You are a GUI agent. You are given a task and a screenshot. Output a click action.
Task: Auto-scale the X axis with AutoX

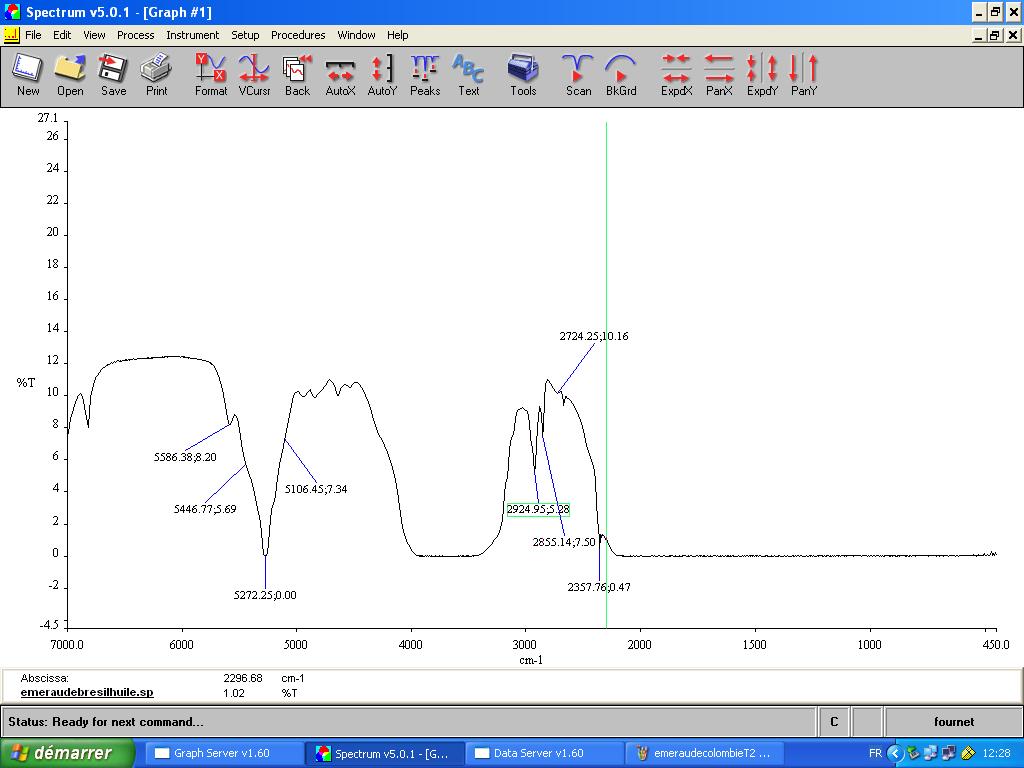point(340,75)
